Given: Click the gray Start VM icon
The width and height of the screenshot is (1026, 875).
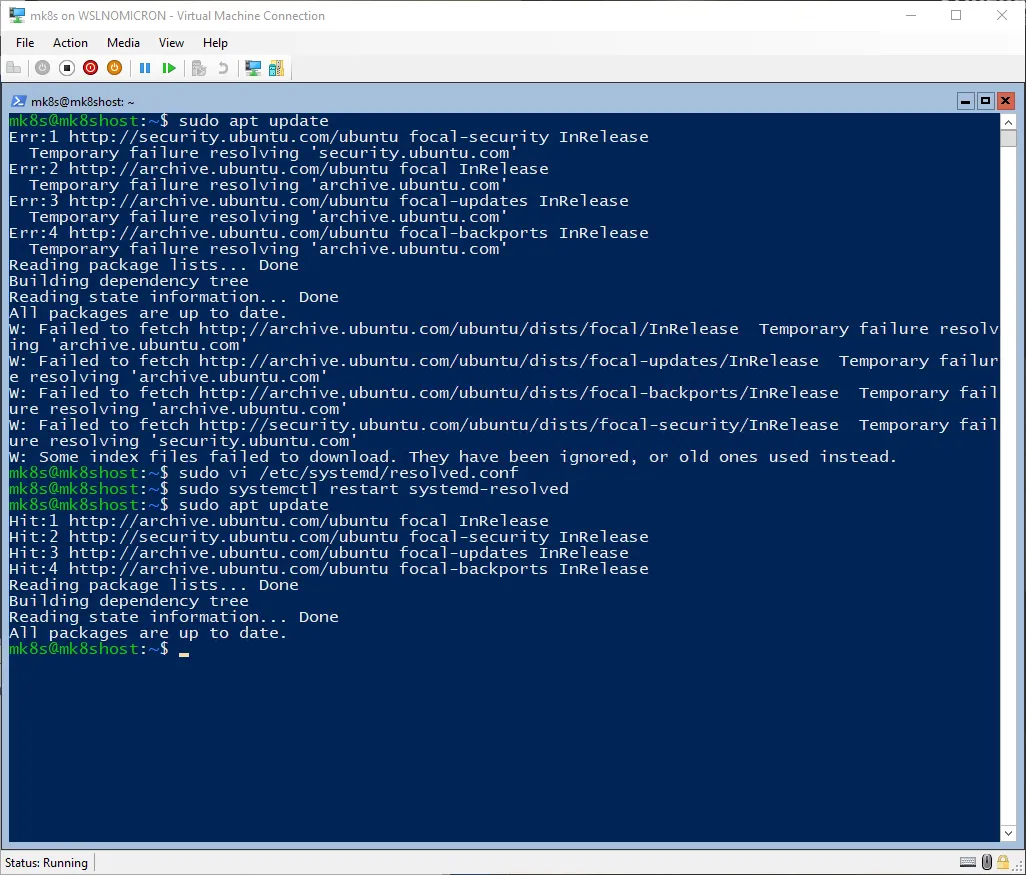Looking at the screenshot, I should [x=42, y=68].
